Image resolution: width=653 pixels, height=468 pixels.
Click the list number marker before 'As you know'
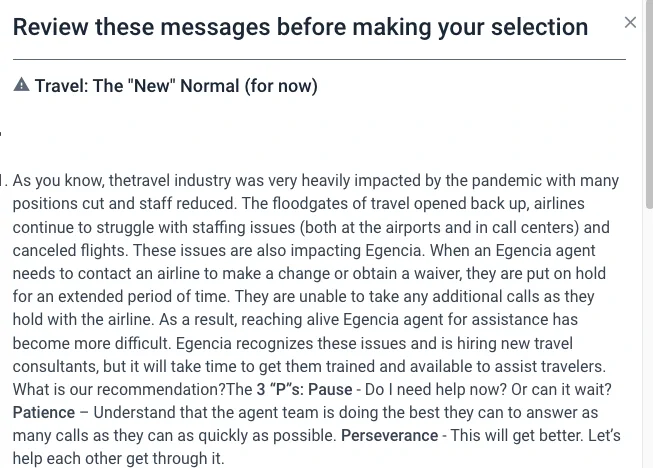[4, 181]
